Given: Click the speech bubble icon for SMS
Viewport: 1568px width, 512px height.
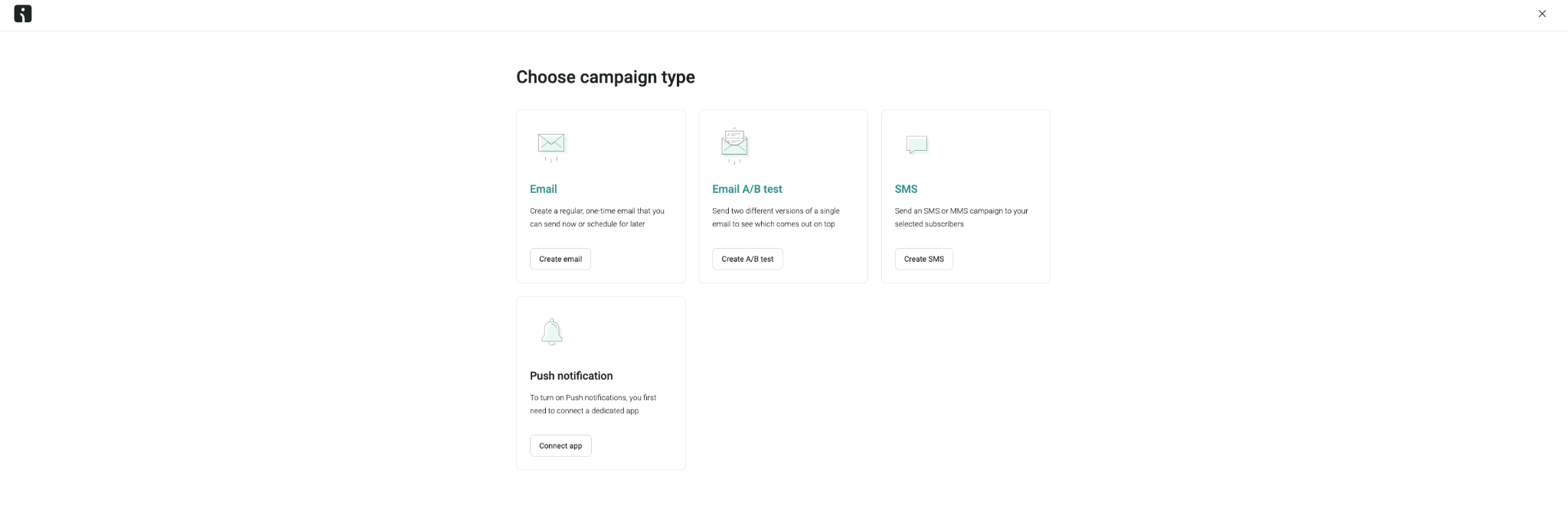Looking at the screenshot, I should coord(916,145).
